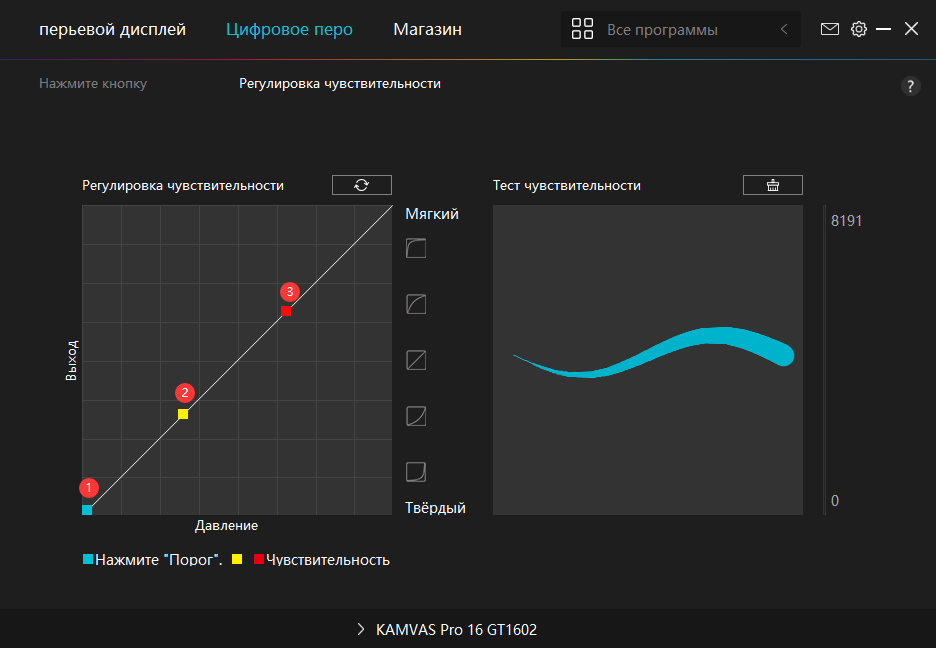Expand the KAMVAS Pro 16 GT1602 device selector
936x648 pixels.
(448, 630)
